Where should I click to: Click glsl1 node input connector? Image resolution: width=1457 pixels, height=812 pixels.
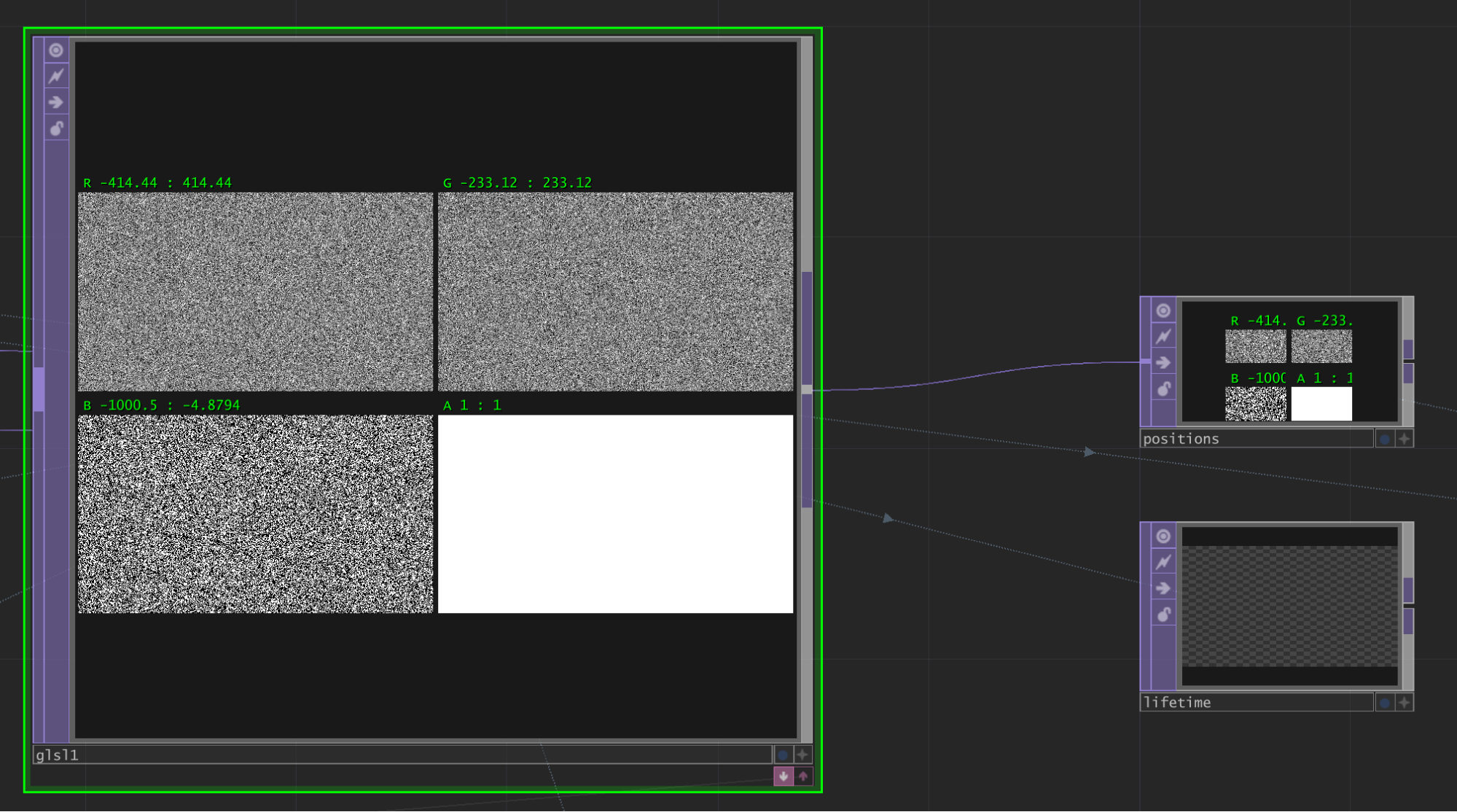pos(39,389)
